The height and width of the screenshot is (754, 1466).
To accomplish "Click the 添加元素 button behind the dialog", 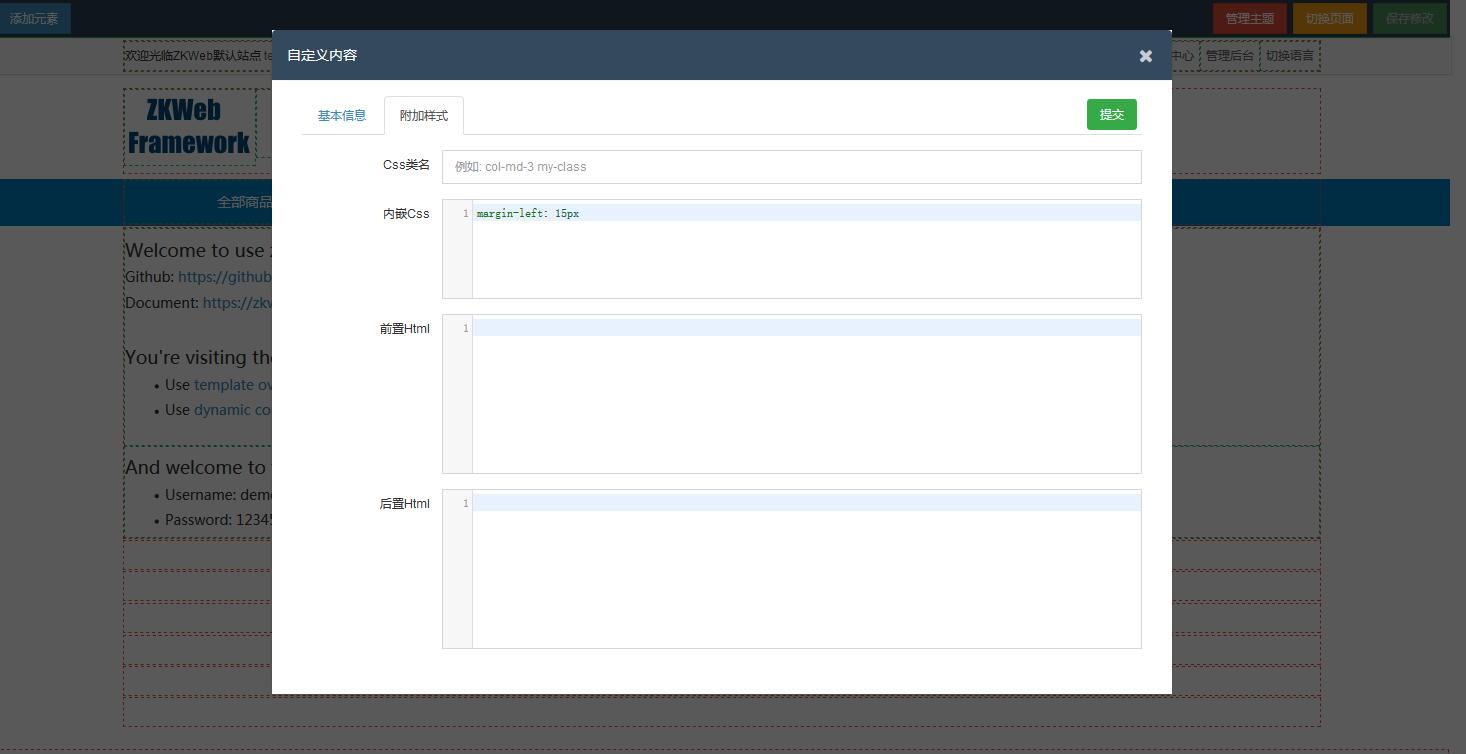I will [34, 18].
